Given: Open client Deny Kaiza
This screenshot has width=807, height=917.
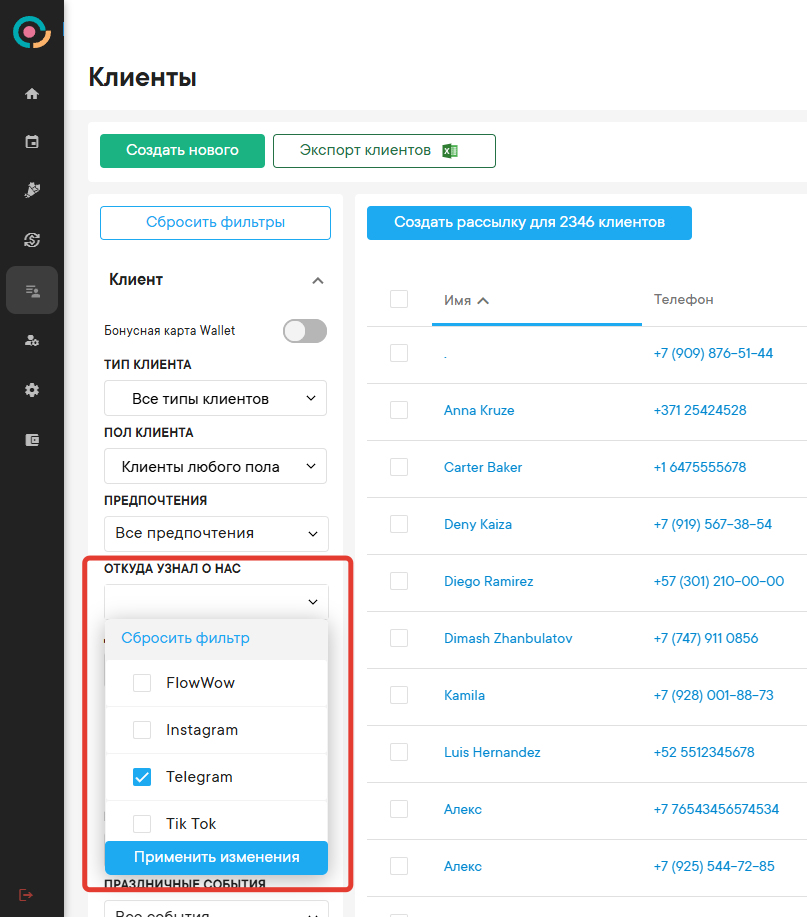Looking at the screenshot, I should (478, 524).
